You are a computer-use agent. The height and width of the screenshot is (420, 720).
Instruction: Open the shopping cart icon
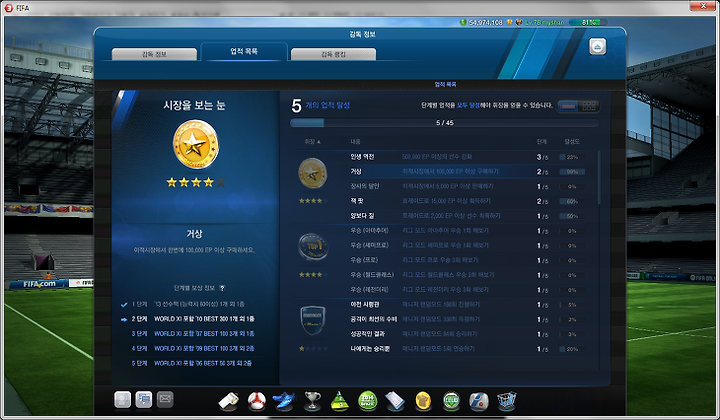tap(507, 401)
